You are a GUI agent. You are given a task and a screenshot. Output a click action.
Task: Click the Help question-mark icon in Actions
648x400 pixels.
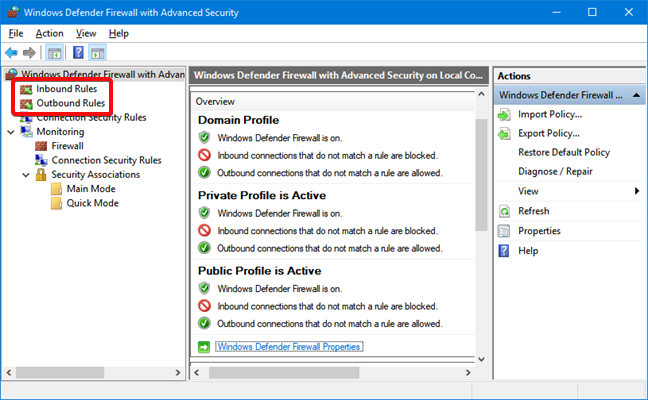(x=504, y=251)
